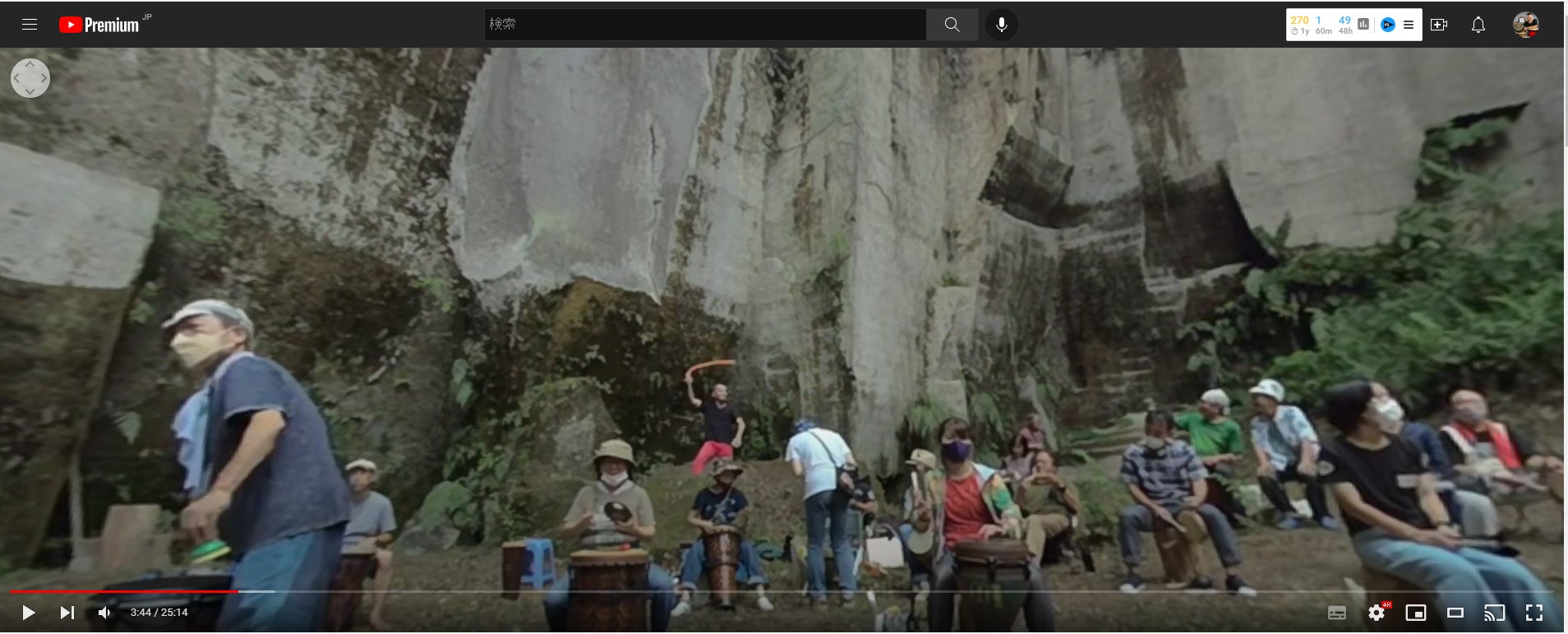Open the extension's bar chart stats icon
This screenshot has width=1568, height=634.
(x=1363, y=25)
